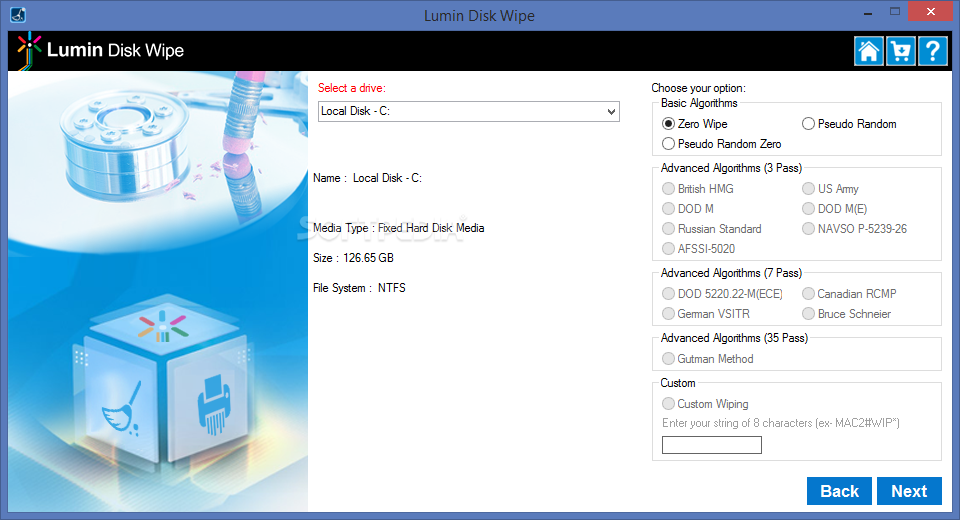Viewport: 960px width, 520px height.
Task: Close the Lumin Disk Wipe window
Action: click(931, 12)
